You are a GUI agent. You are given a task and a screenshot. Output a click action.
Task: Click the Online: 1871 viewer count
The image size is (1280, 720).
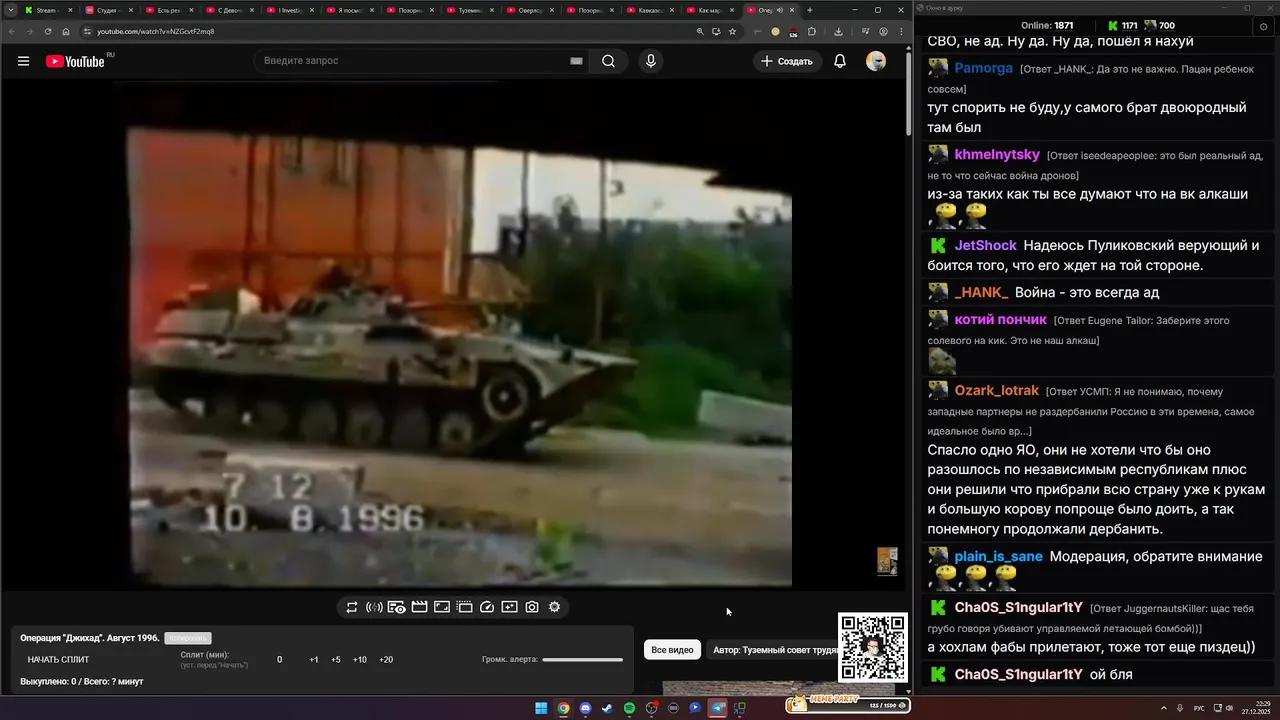tap(1047, 26)
